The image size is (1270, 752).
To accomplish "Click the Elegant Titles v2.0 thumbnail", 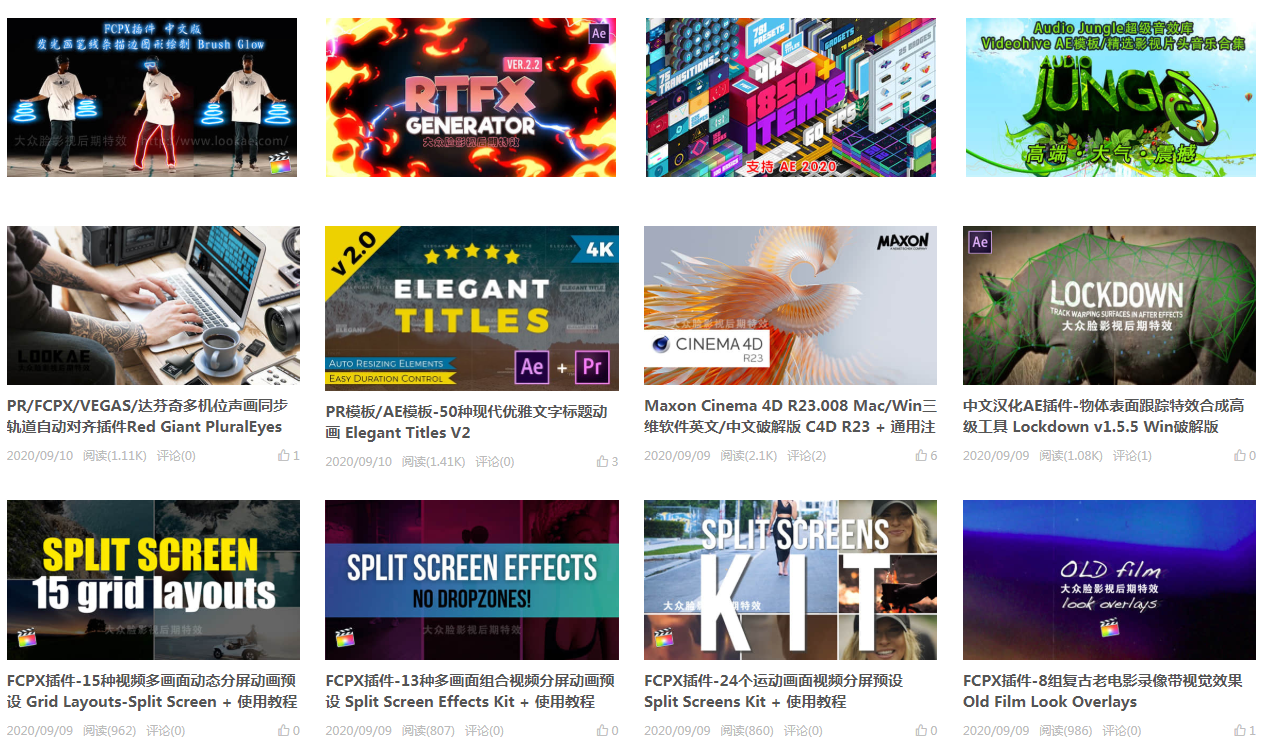I will point(472,308).
